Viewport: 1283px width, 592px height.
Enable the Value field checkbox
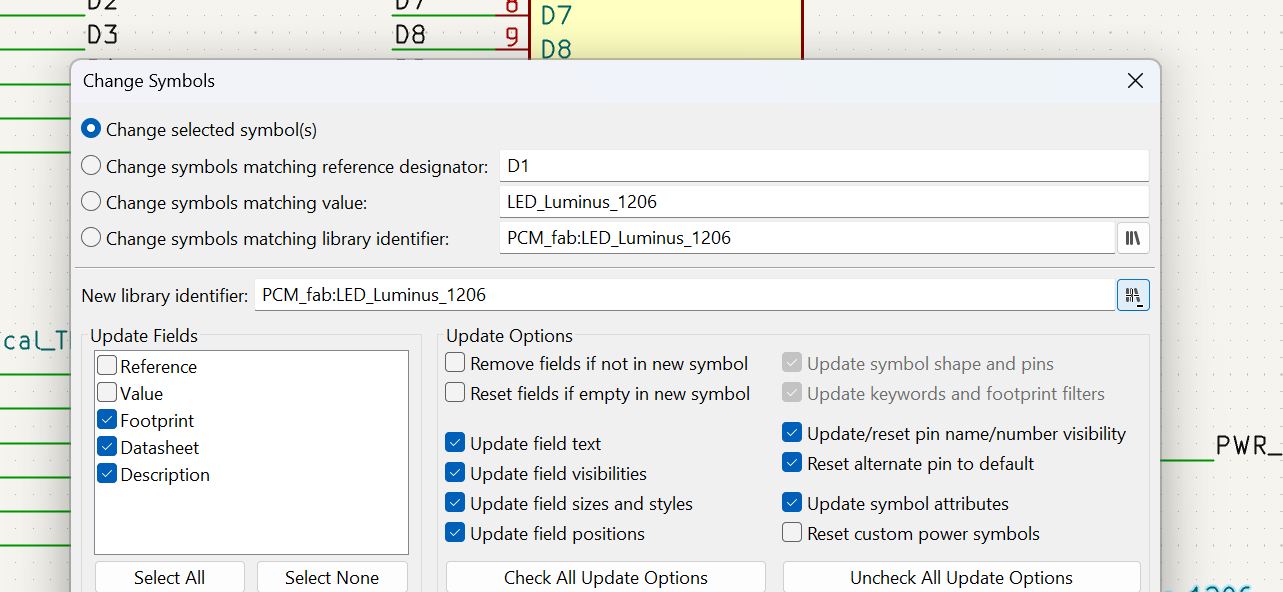[x=107, y=392]
